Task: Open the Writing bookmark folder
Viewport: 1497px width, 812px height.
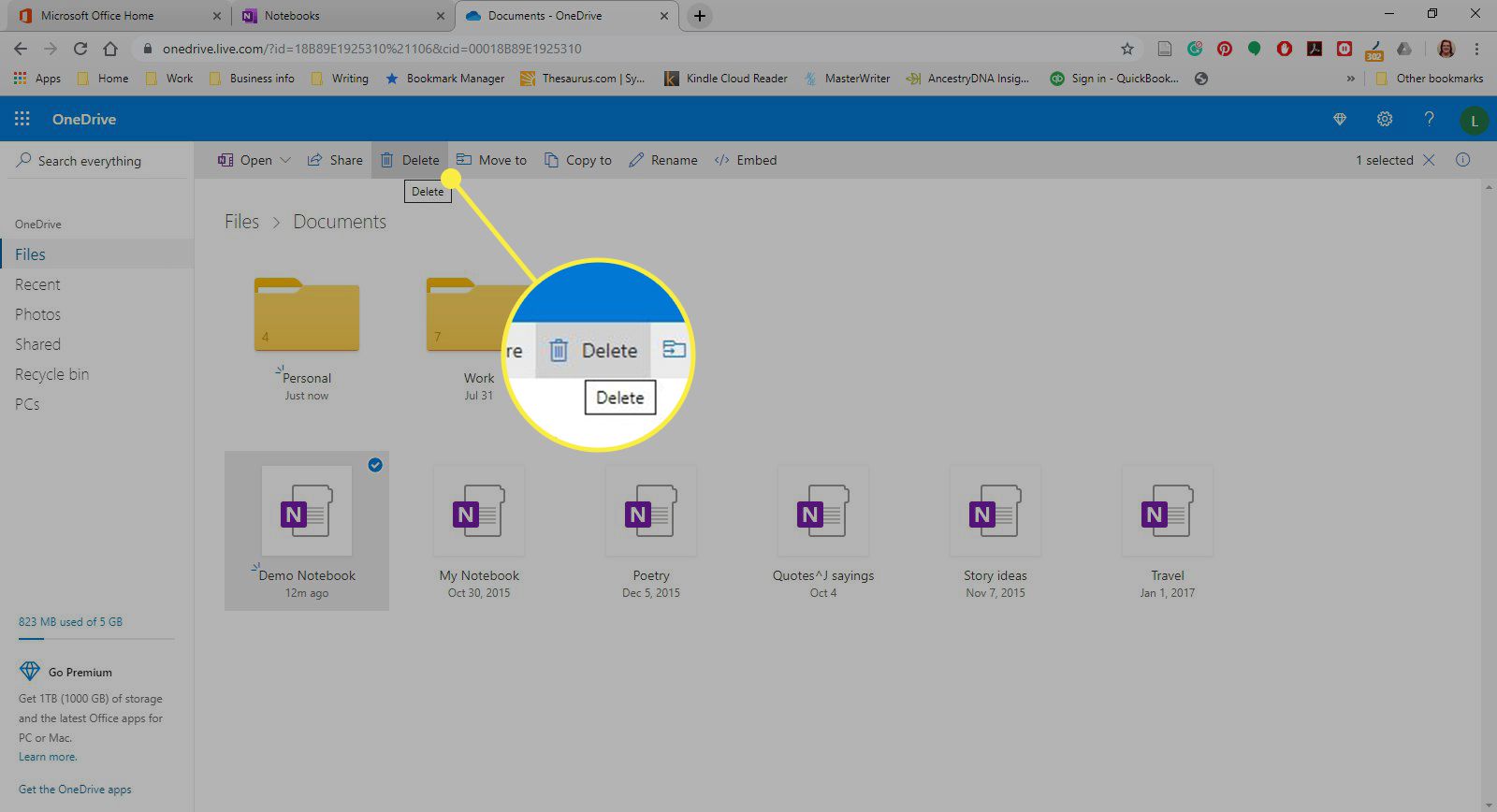Action: [x=340, y=79]
